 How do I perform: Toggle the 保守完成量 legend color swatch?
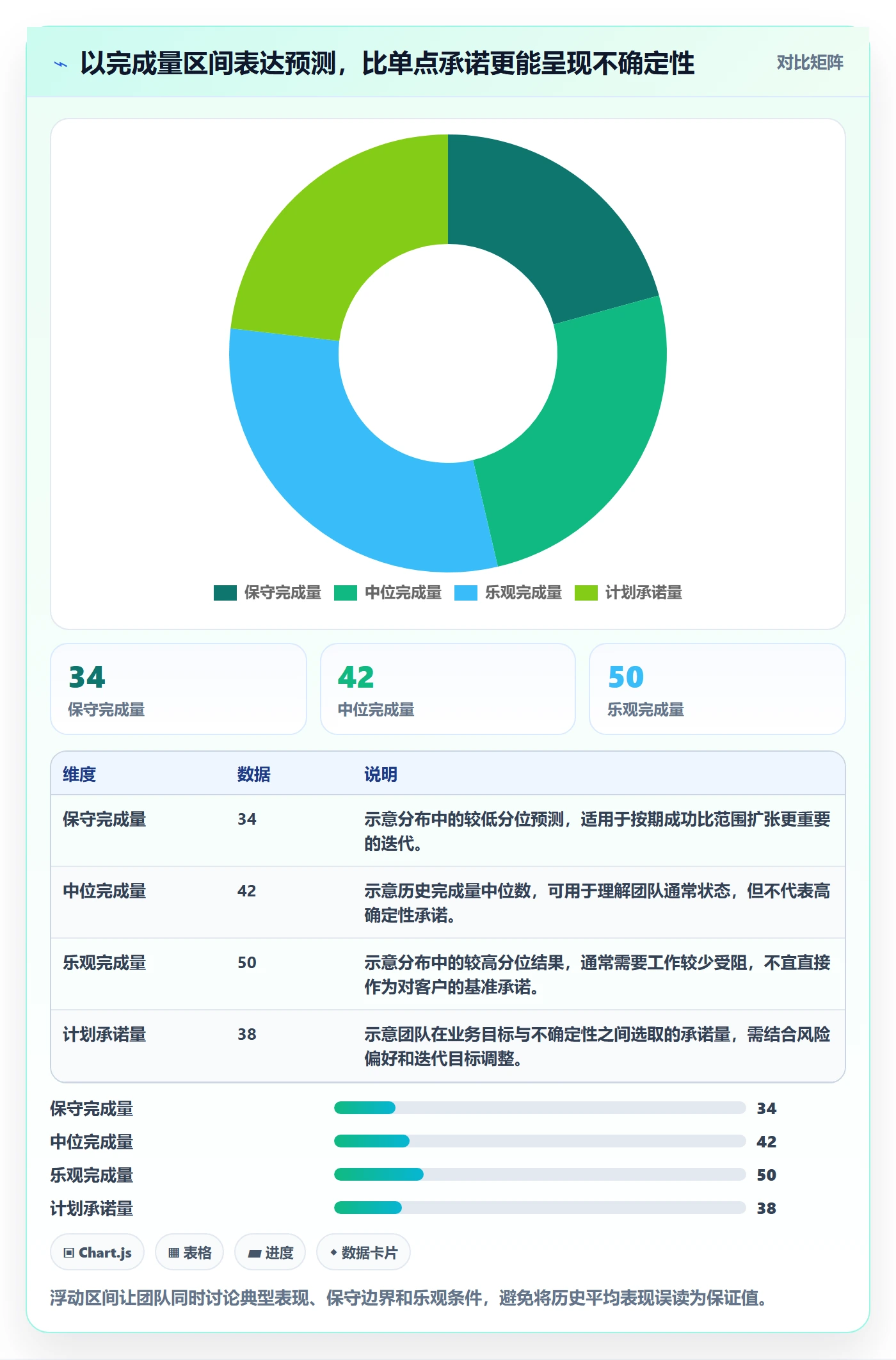(225, 593)
